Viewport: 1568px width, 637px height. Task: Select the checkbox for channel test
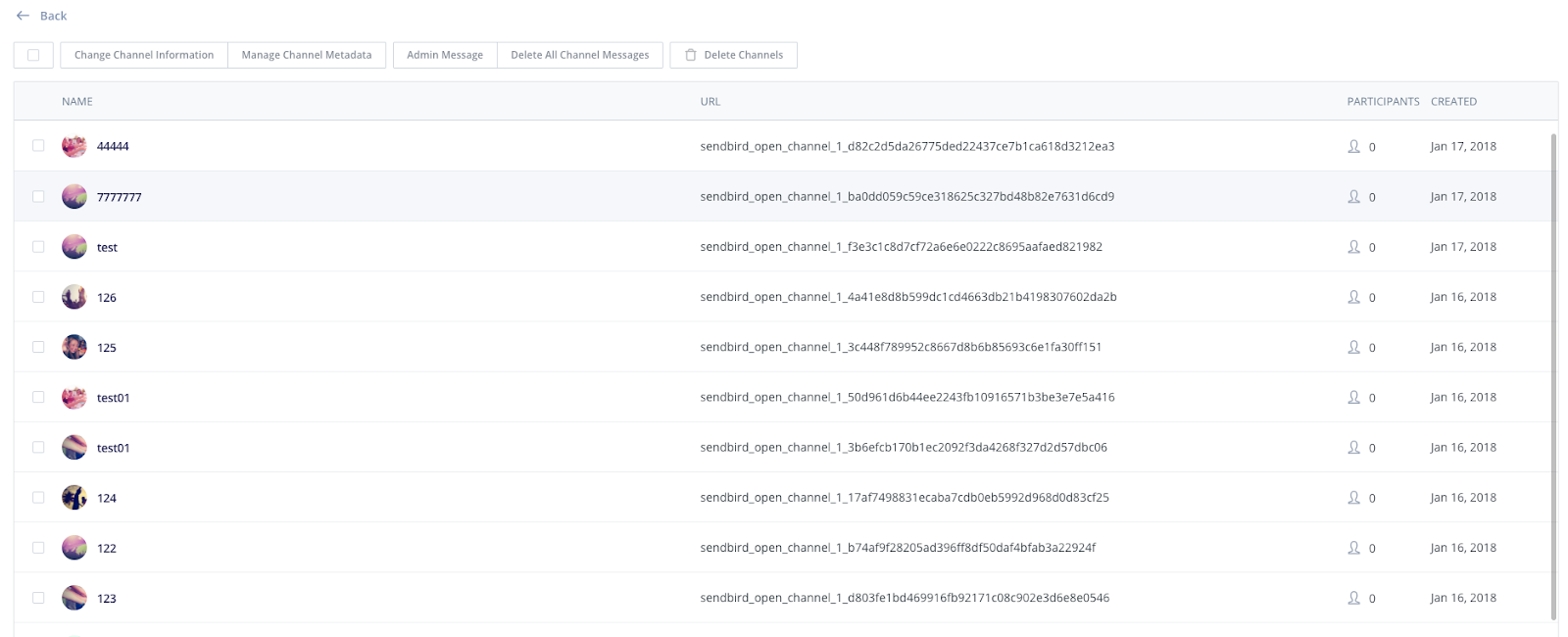tap(38, 247)
